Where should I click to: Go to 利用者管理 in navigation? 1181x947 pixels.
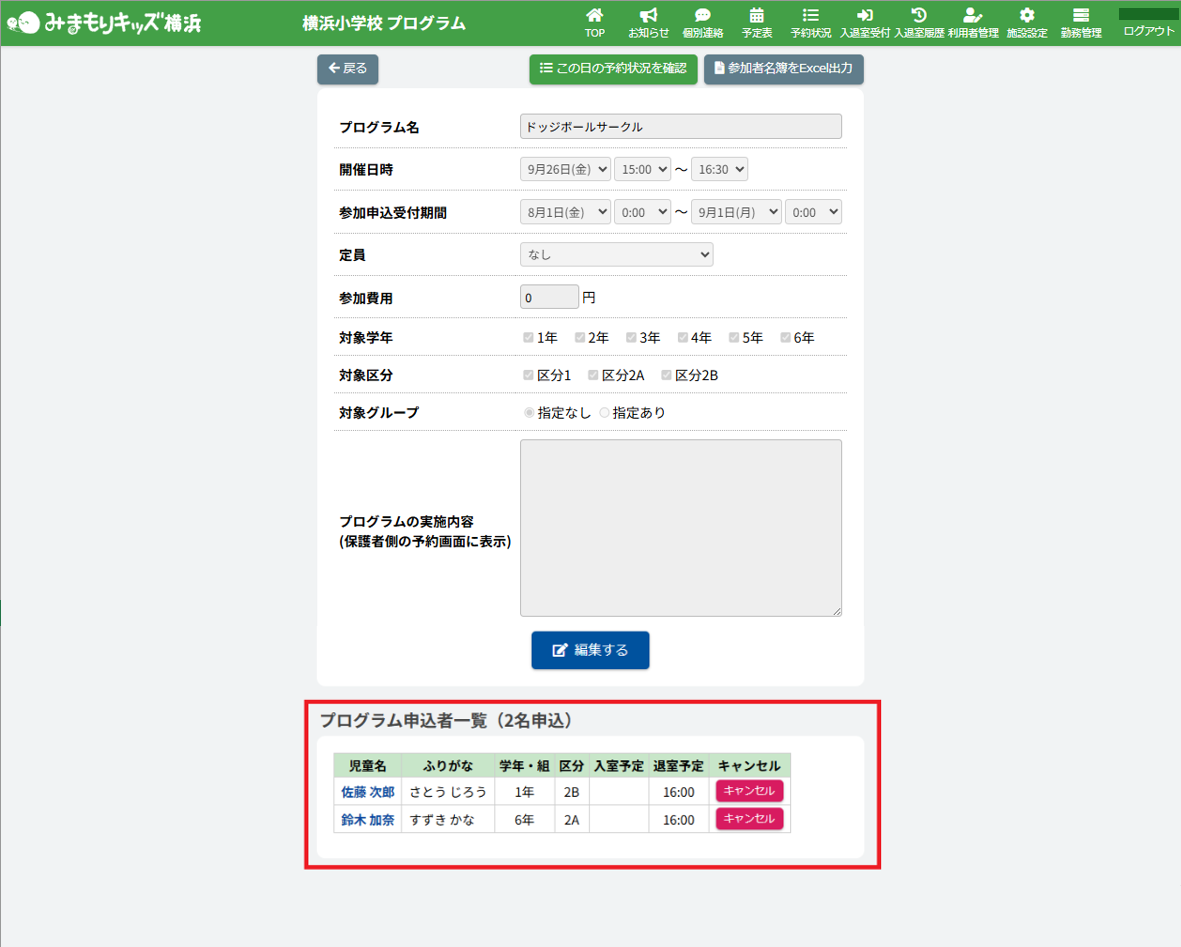973,22
